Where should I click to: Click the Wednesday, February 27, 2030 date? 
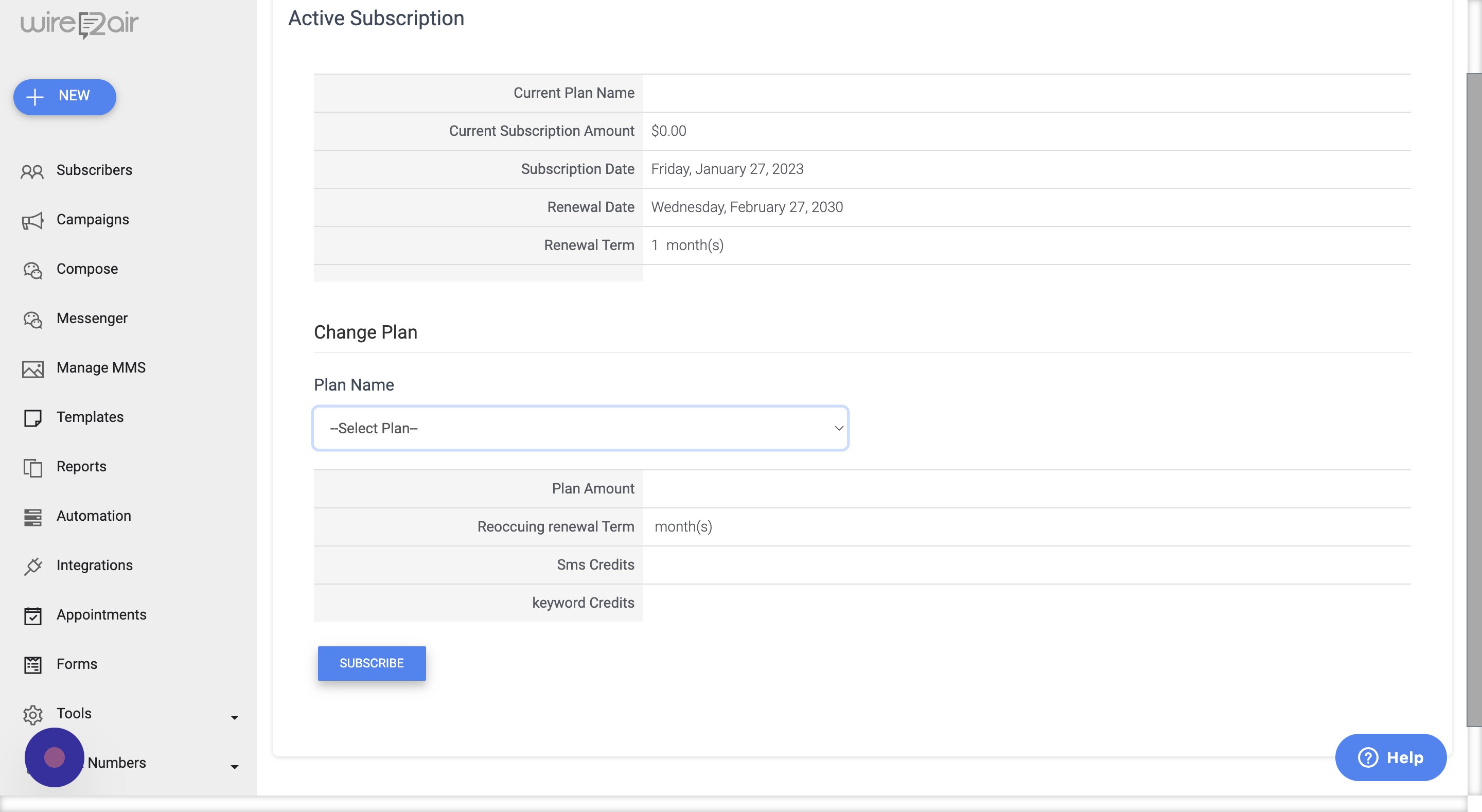click(x=747, y=207)
